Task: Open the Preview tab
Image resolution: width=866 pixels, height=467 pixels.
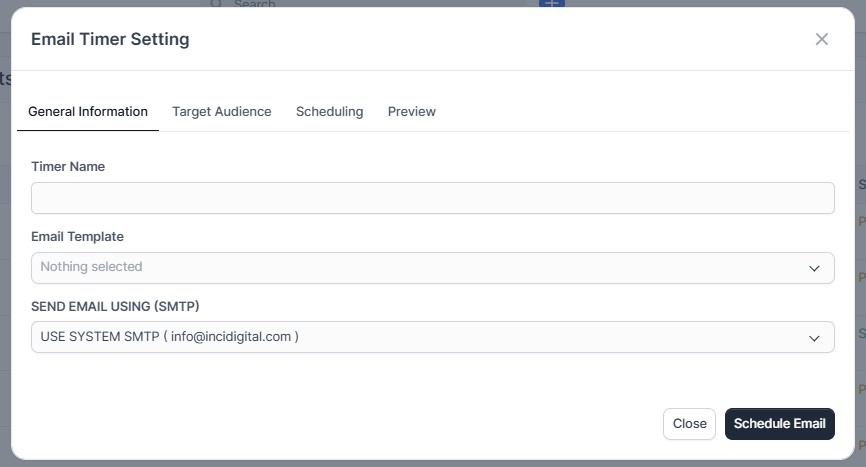Action: click(x=411, y=112)
